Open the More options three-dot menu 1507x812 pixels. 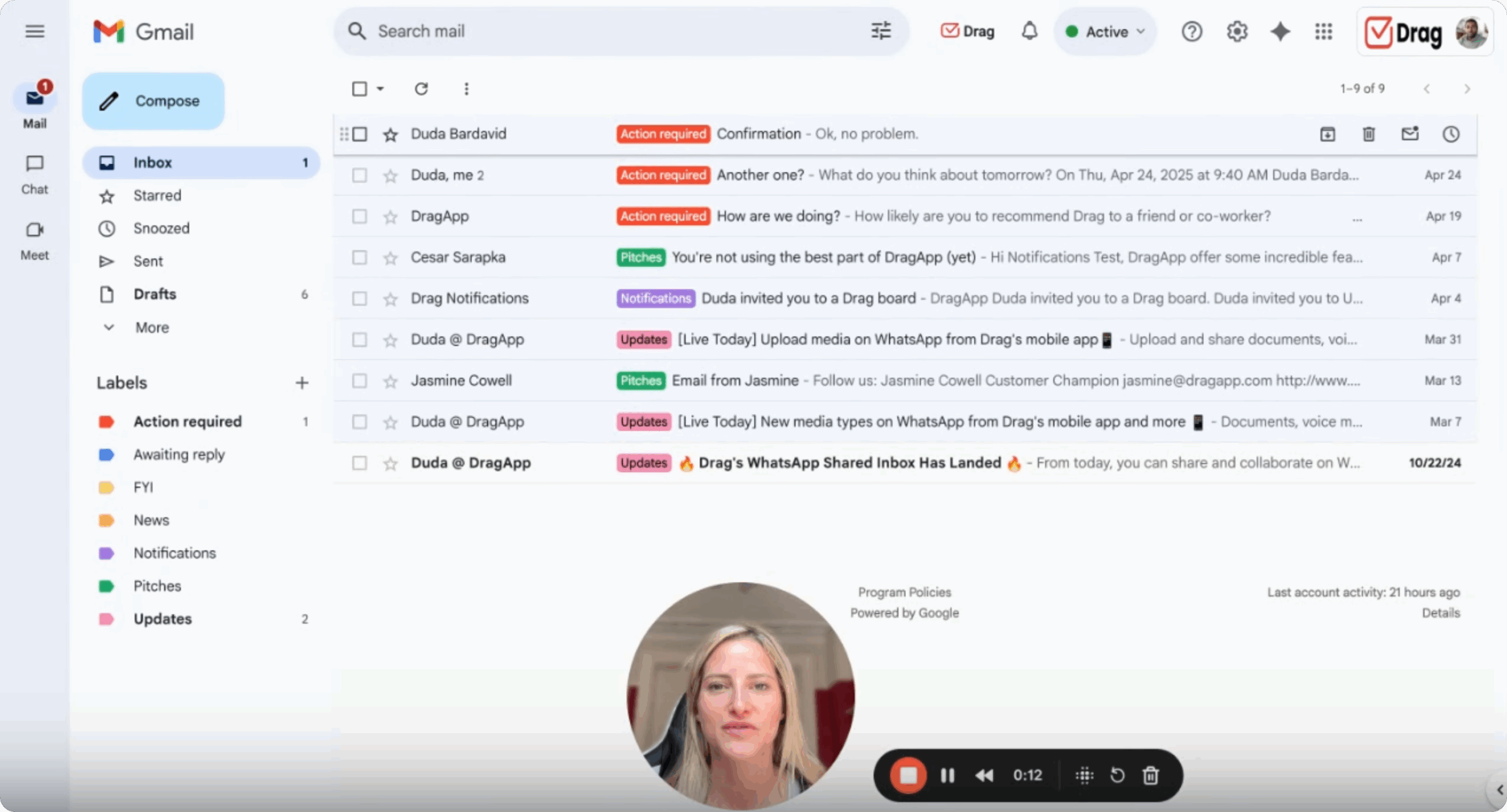coord(466,89)
